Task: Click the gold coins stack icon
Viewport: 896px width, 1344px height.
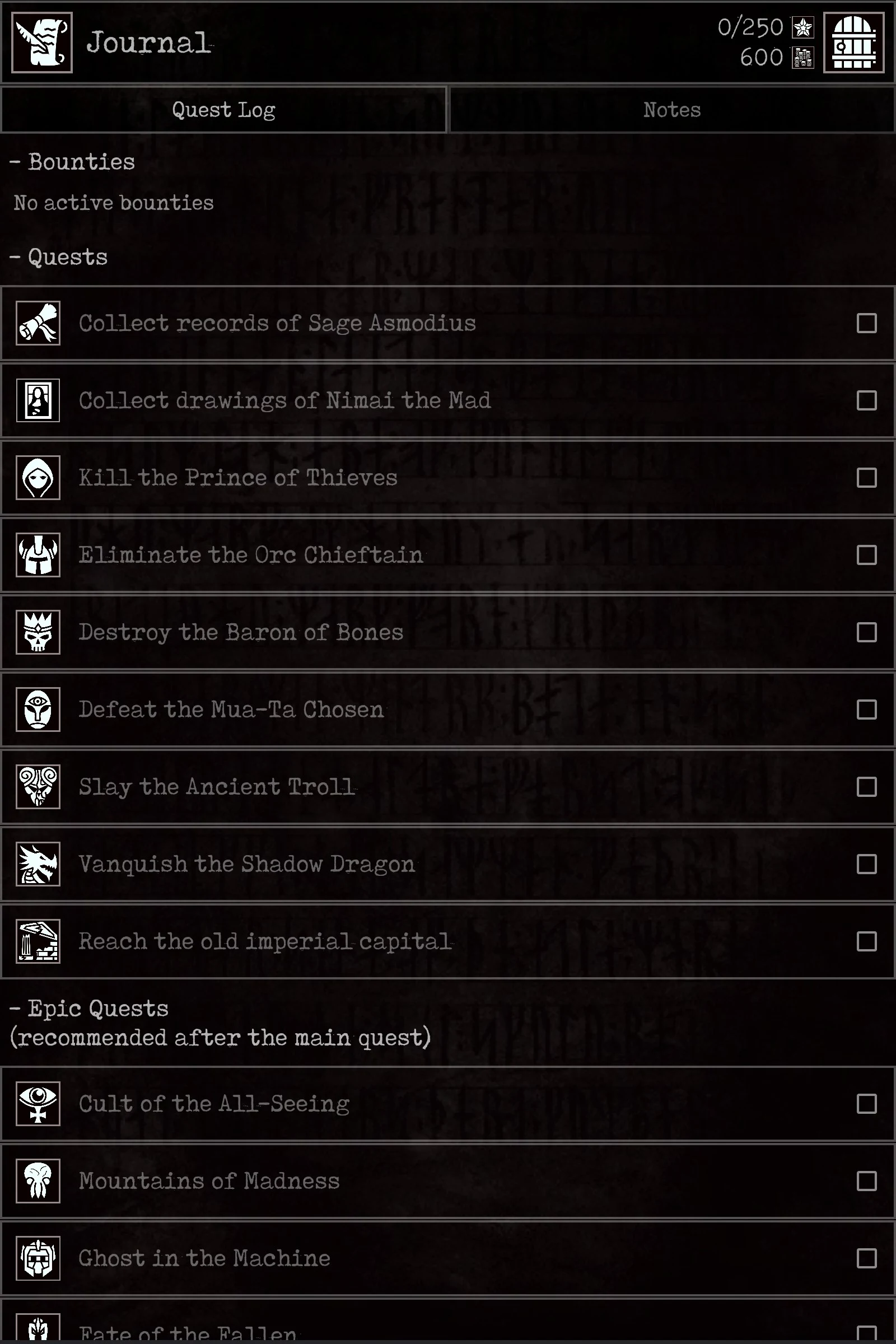Action: coord(803,58)
